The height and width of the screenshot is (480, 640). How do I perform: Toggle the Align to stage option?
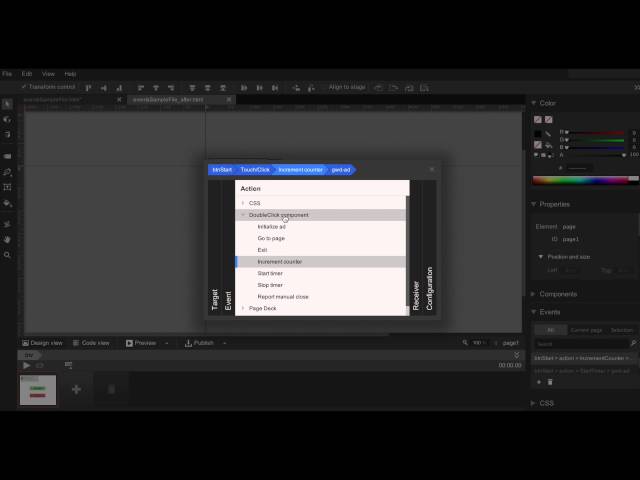347,87
